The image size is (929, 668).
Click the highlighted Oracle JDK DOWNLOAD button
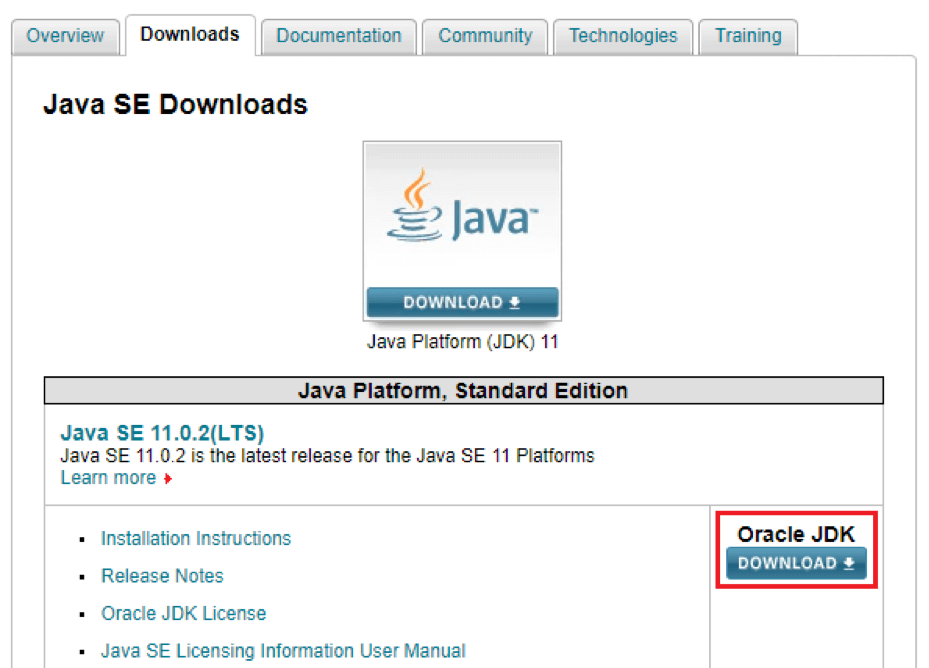coord(795,563)
